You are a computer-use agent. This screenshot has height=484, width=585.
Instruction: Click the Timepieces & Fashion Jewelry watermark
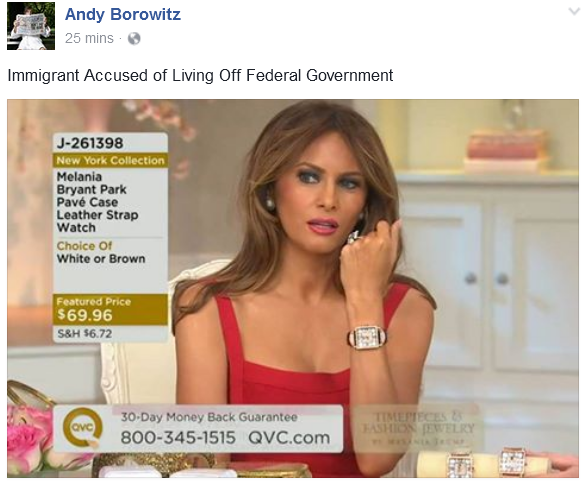click(x=418, y=426)
